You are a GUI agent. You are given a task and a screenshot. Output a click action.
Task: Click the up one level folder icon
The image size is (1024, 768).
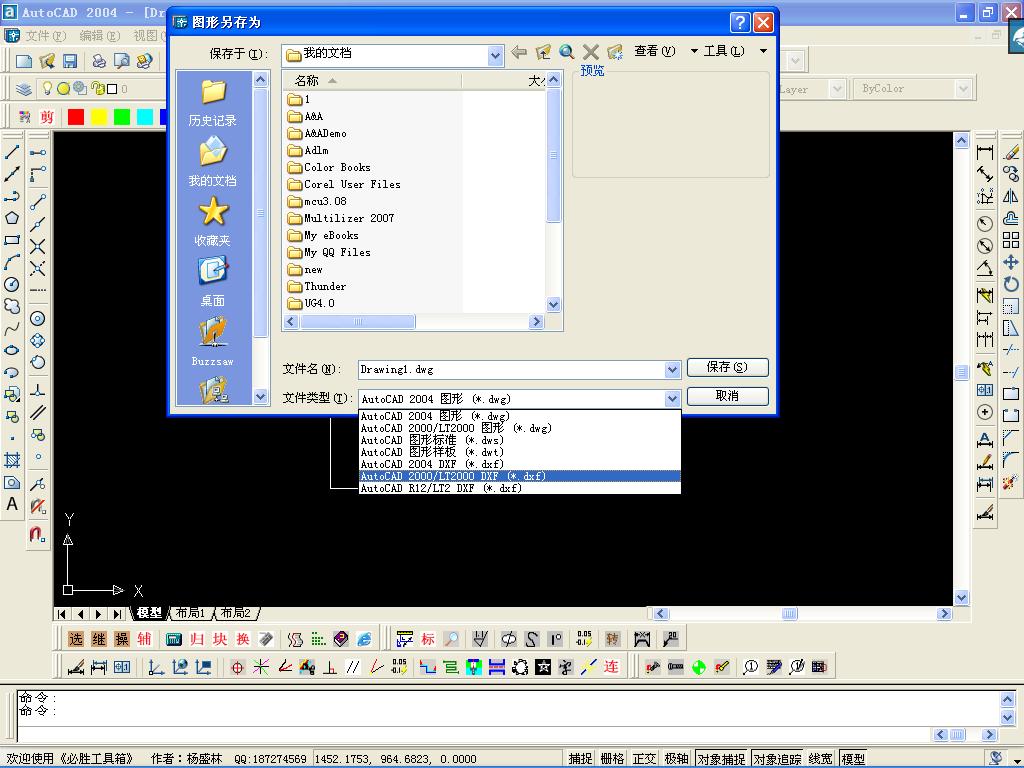point(543,52)
